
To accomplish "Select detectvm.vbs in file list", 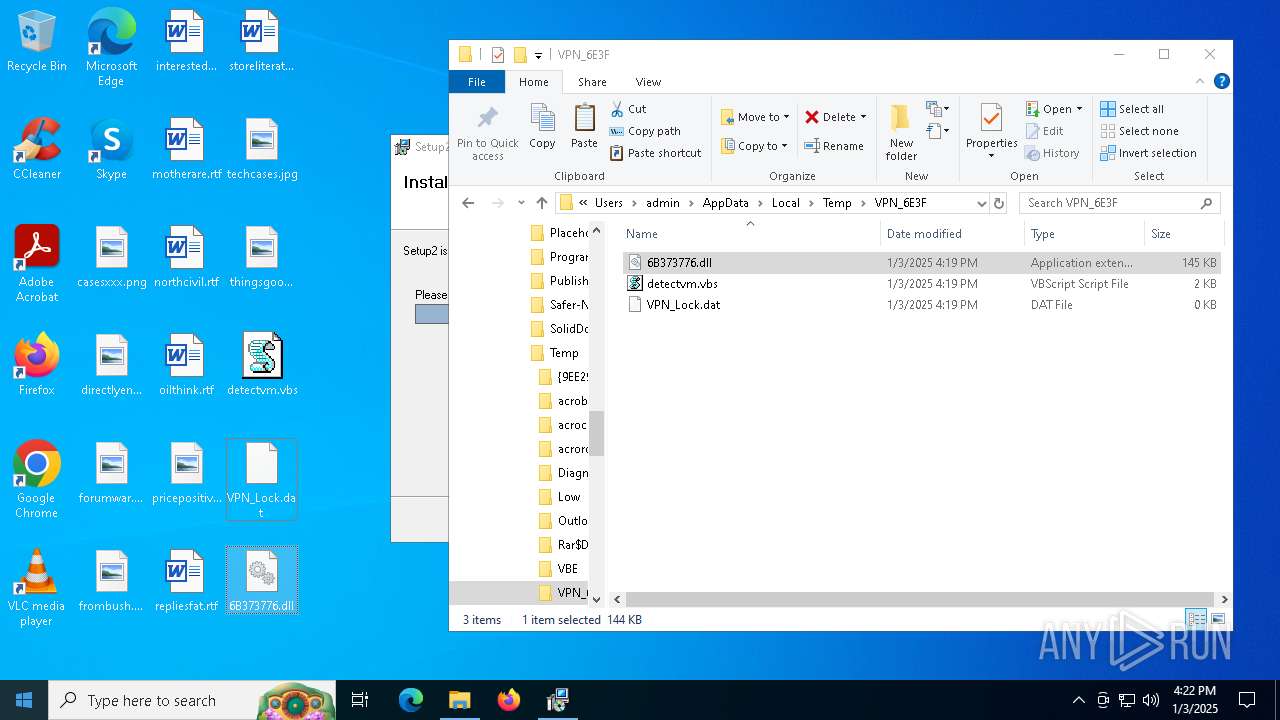I will [x=921, y=284].
